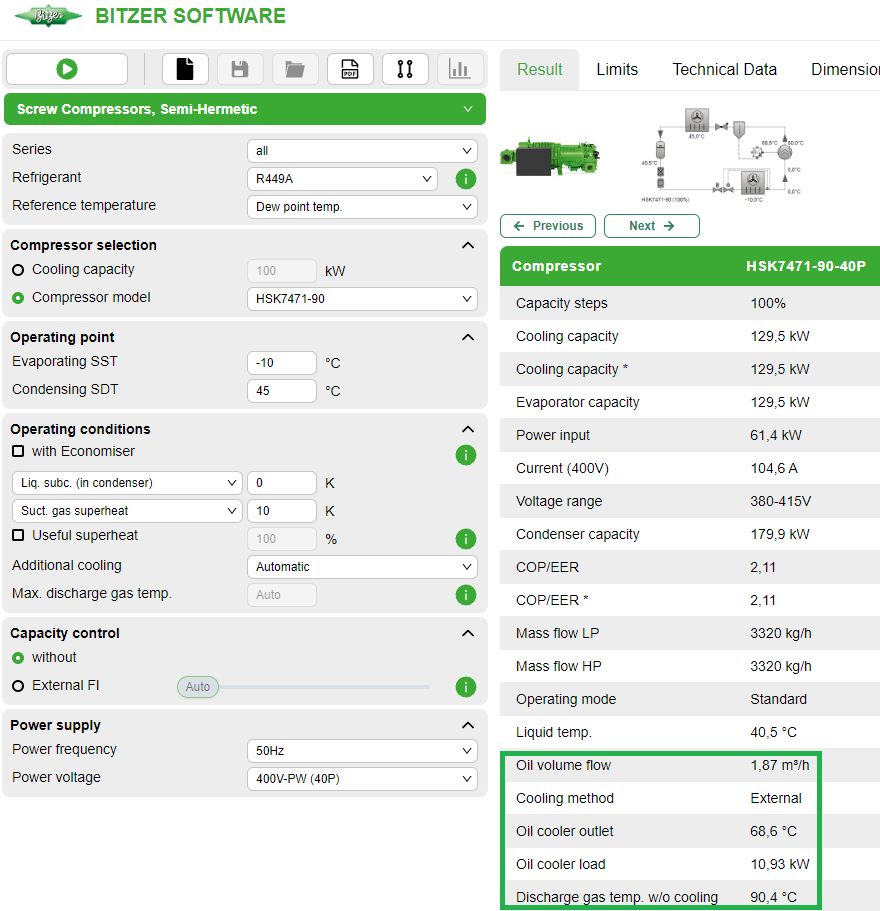This screenshot has height=911, width=880.
Task: Open the Technical Data tab
Action: click(x=724, y=69)
